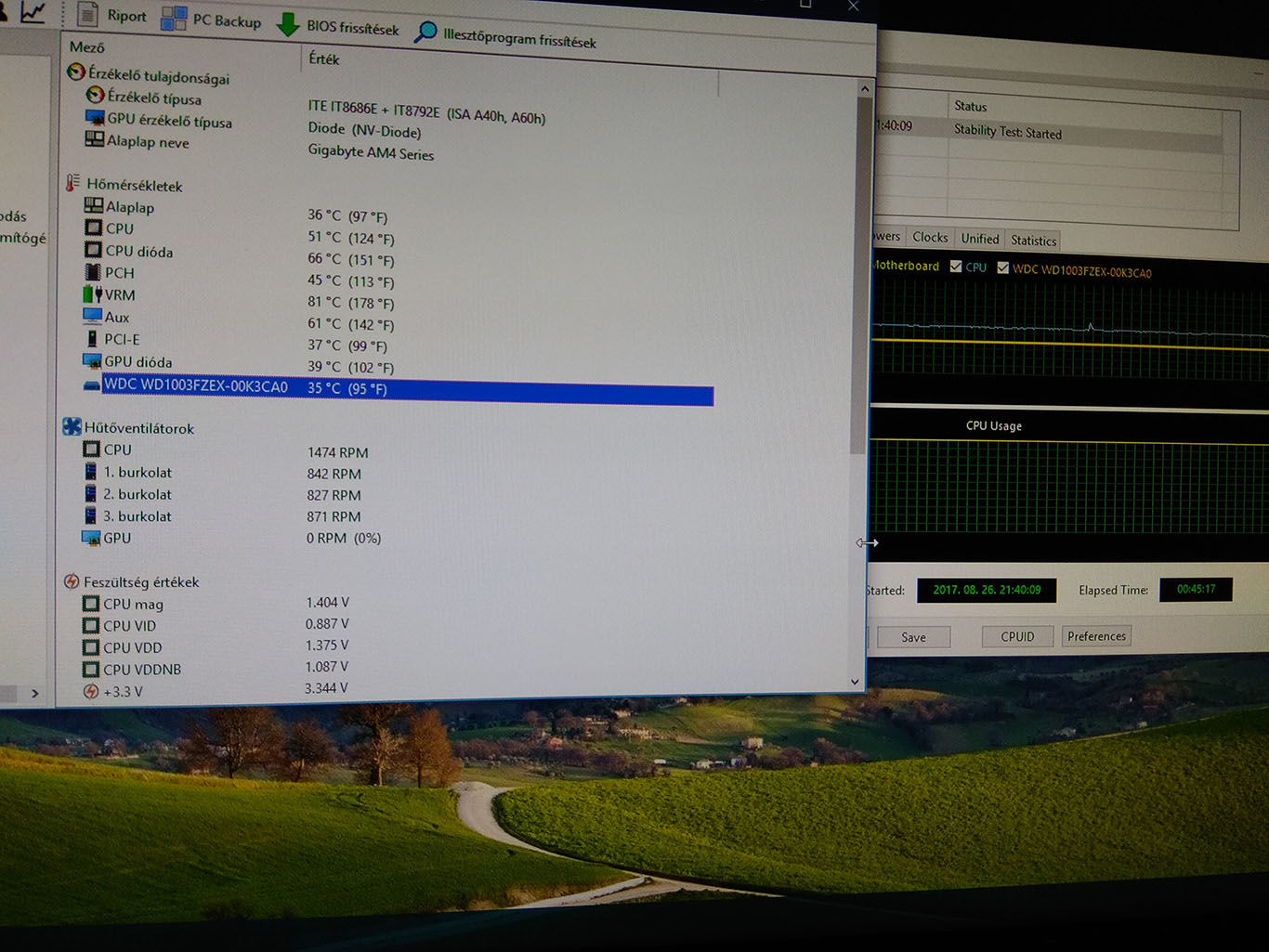Click the 1. burkolat fan icon

click(x=91, y=471)
